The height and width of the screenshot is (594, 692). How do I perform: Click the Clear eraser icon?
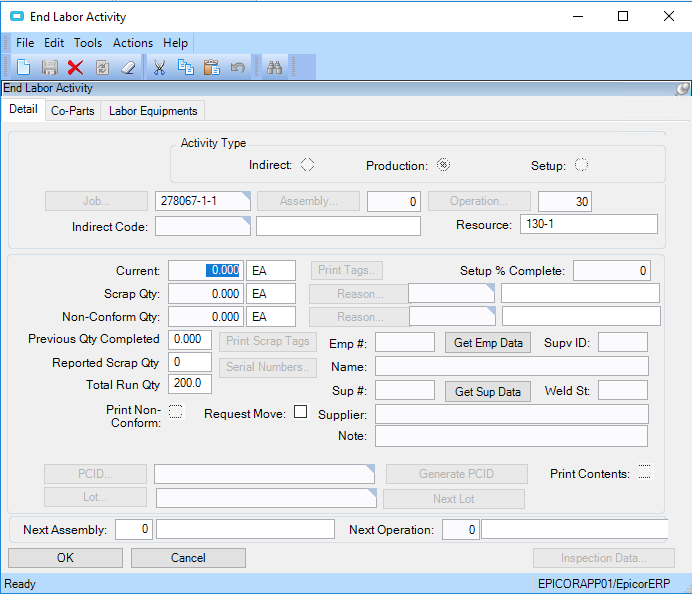pyautogui.click(x=128, y=68)
